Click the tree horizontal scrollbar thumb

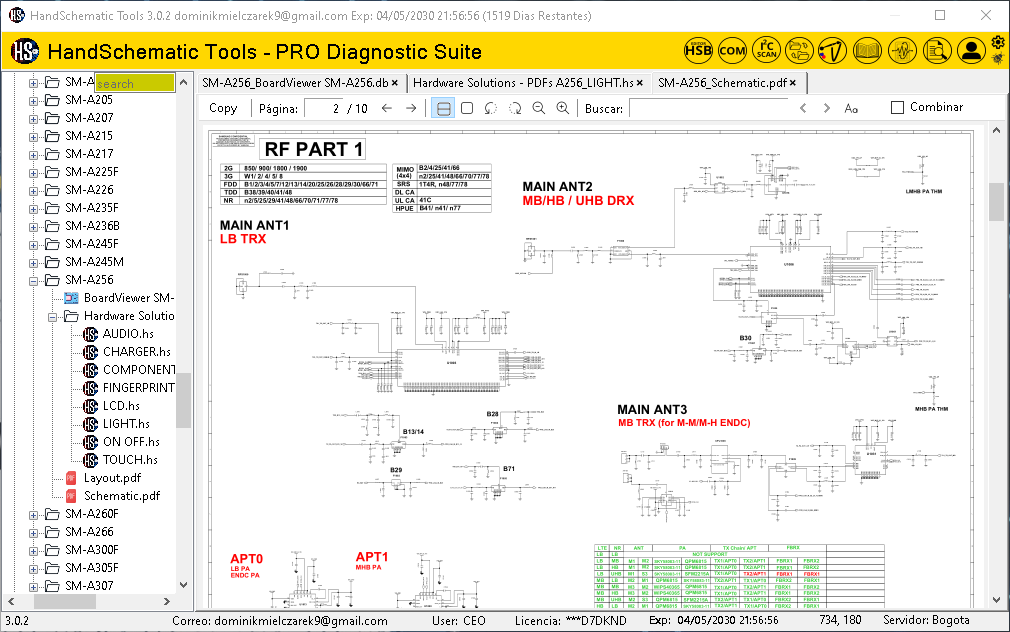point(65,601)
